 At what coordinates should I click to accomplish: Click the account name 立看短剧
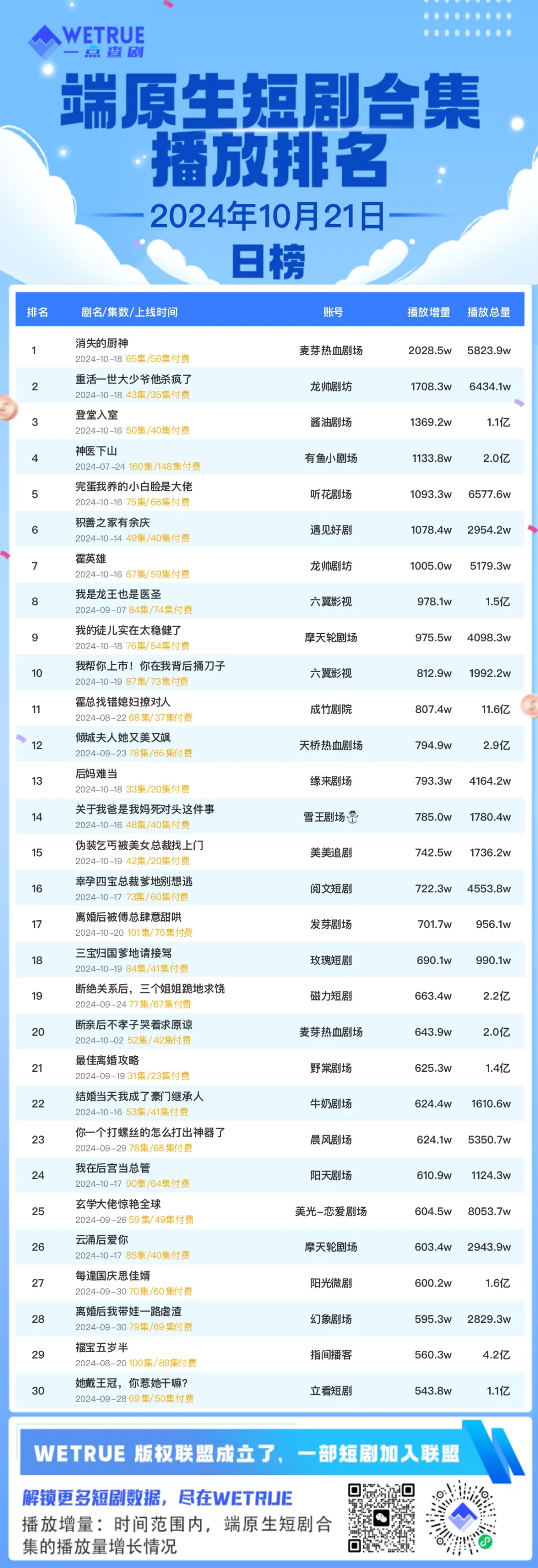pos(331,1391)
